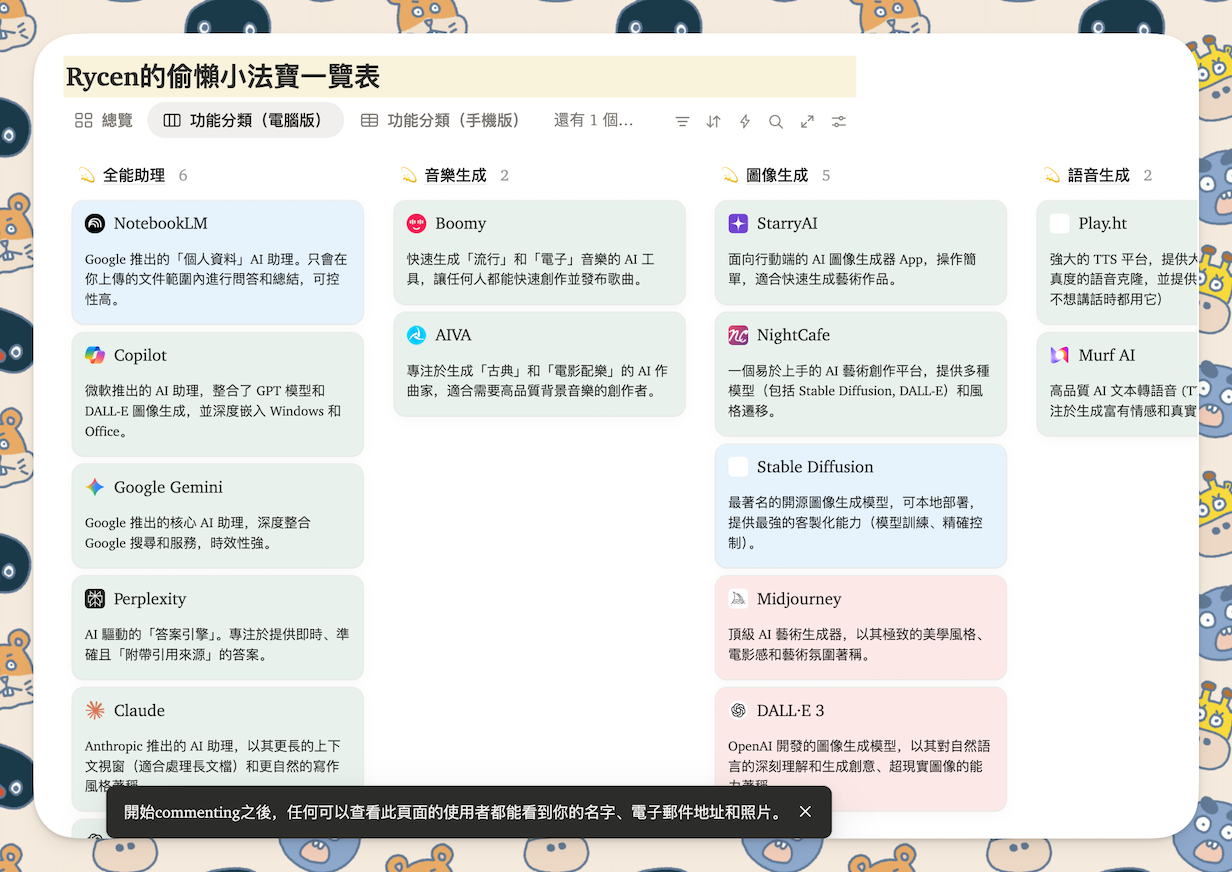1232x872 pixels.
Task: Click the Copilot logo icon
Action: (x=95, y=355)
